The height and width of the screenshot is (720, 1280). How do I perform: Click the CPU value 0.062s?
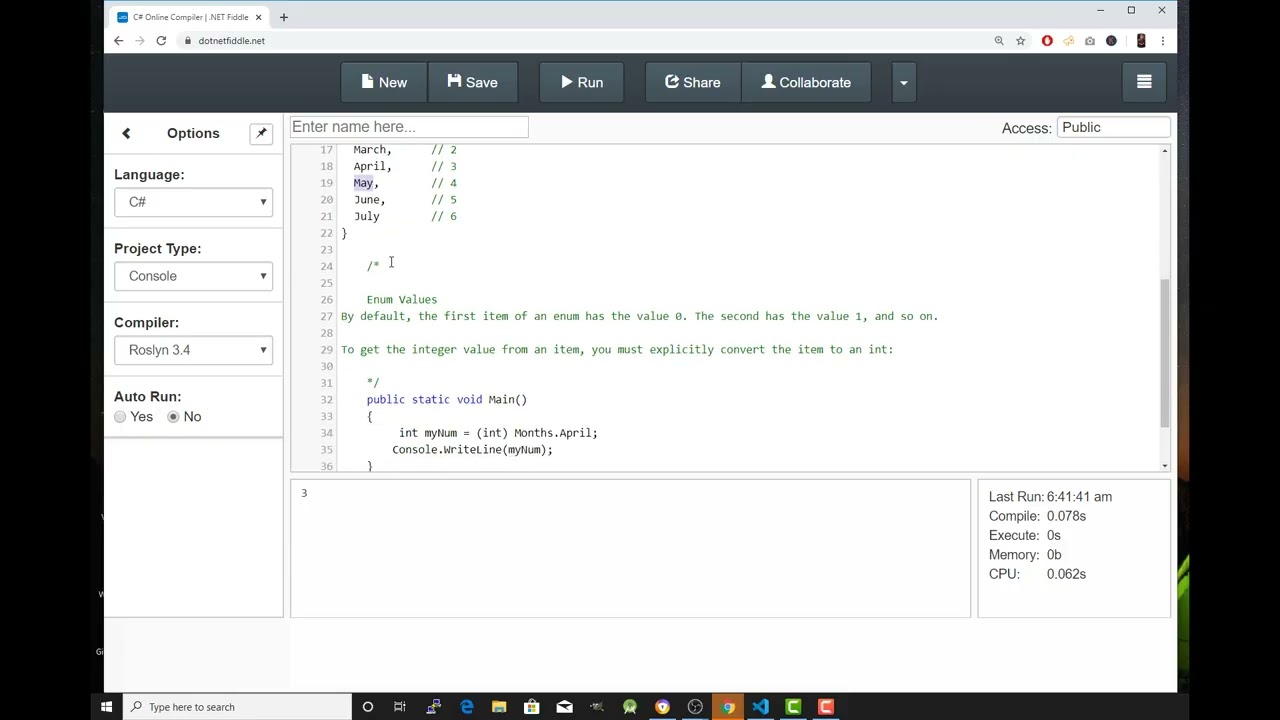coord(1066,574)
